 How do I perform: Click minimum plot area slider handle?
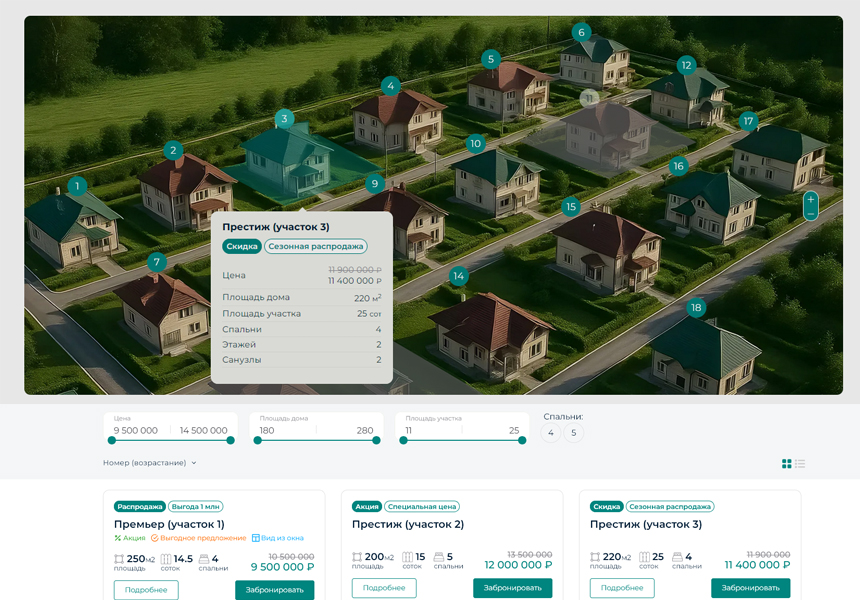(404, 440)
